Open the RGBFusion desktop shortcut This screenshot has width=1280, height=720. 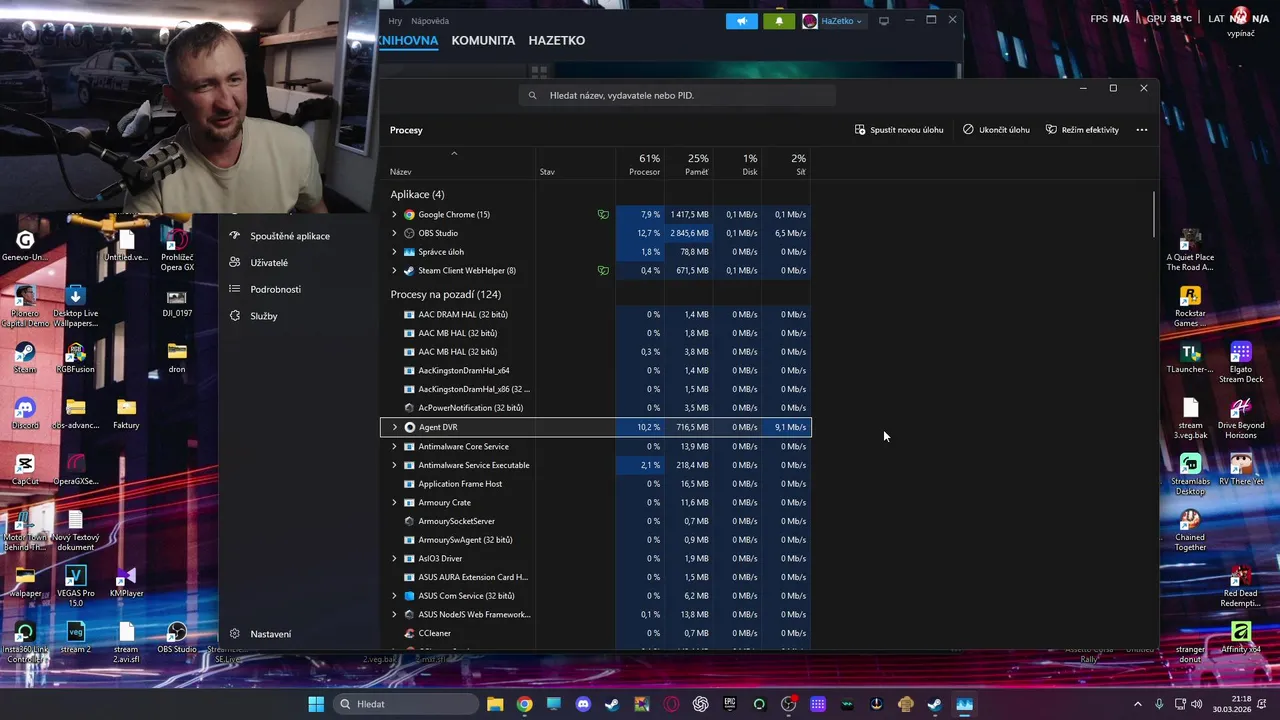[x=76, y=358]
